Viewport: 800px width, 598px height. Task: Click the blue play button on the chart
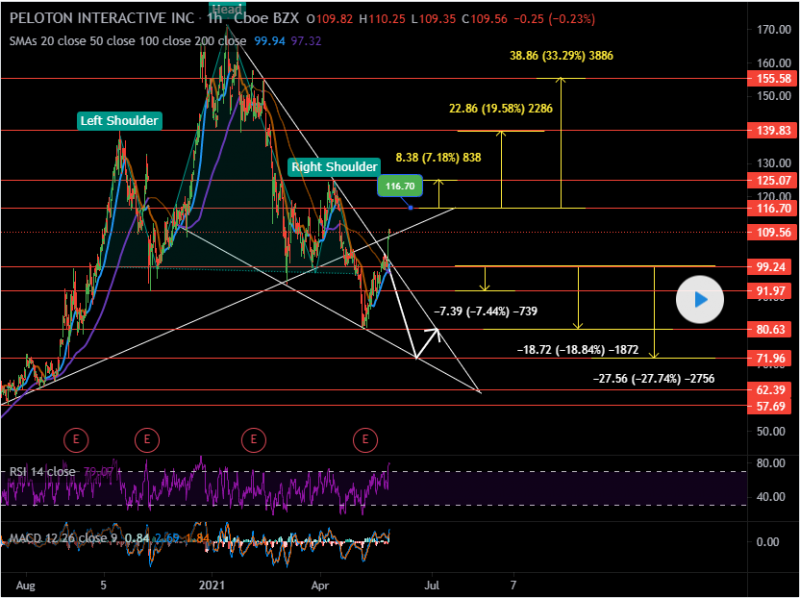point(699,300)
